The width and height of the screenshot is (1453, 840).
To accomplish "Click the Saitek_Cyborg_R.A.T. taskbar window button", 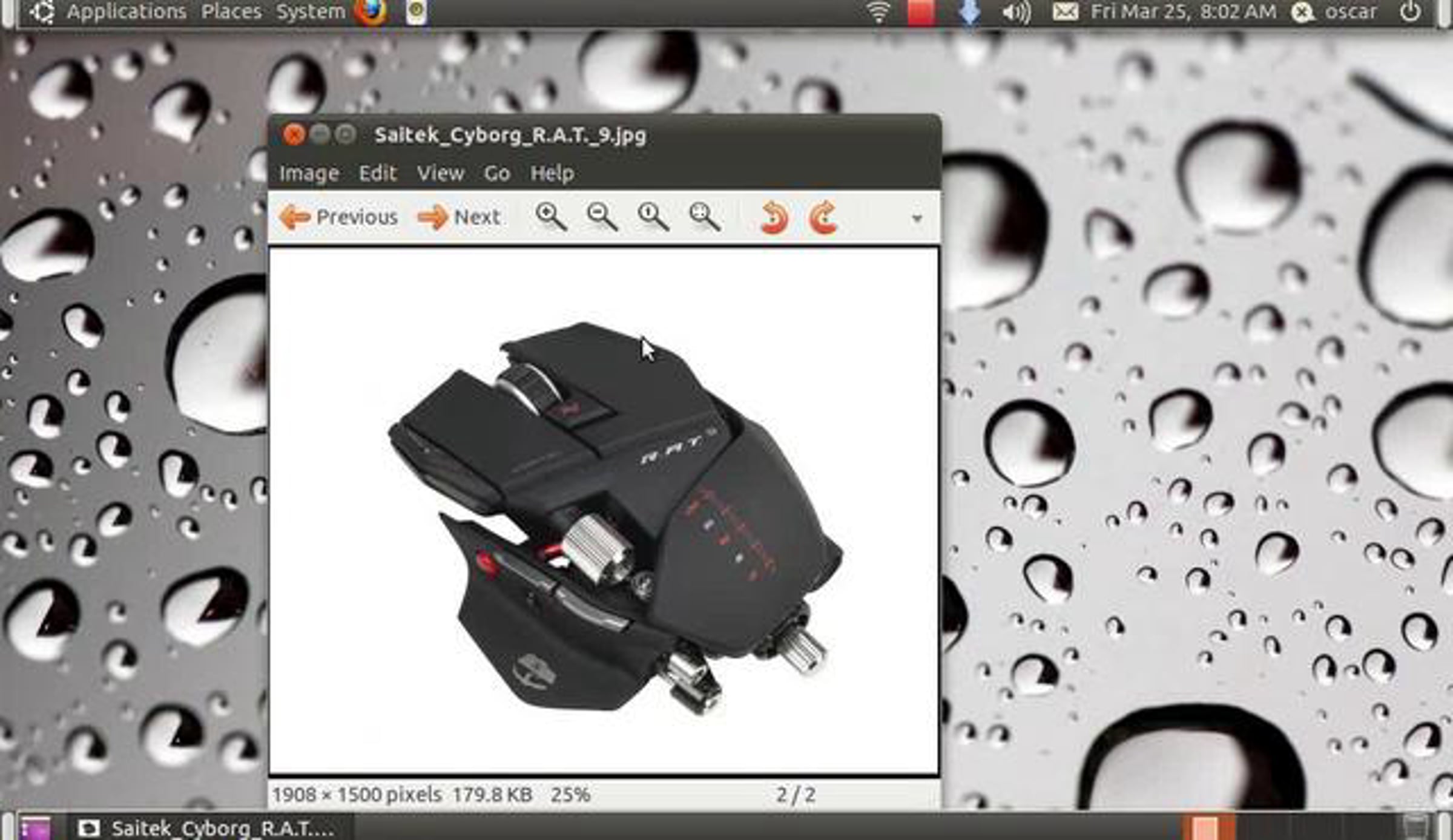I will 209,828.
